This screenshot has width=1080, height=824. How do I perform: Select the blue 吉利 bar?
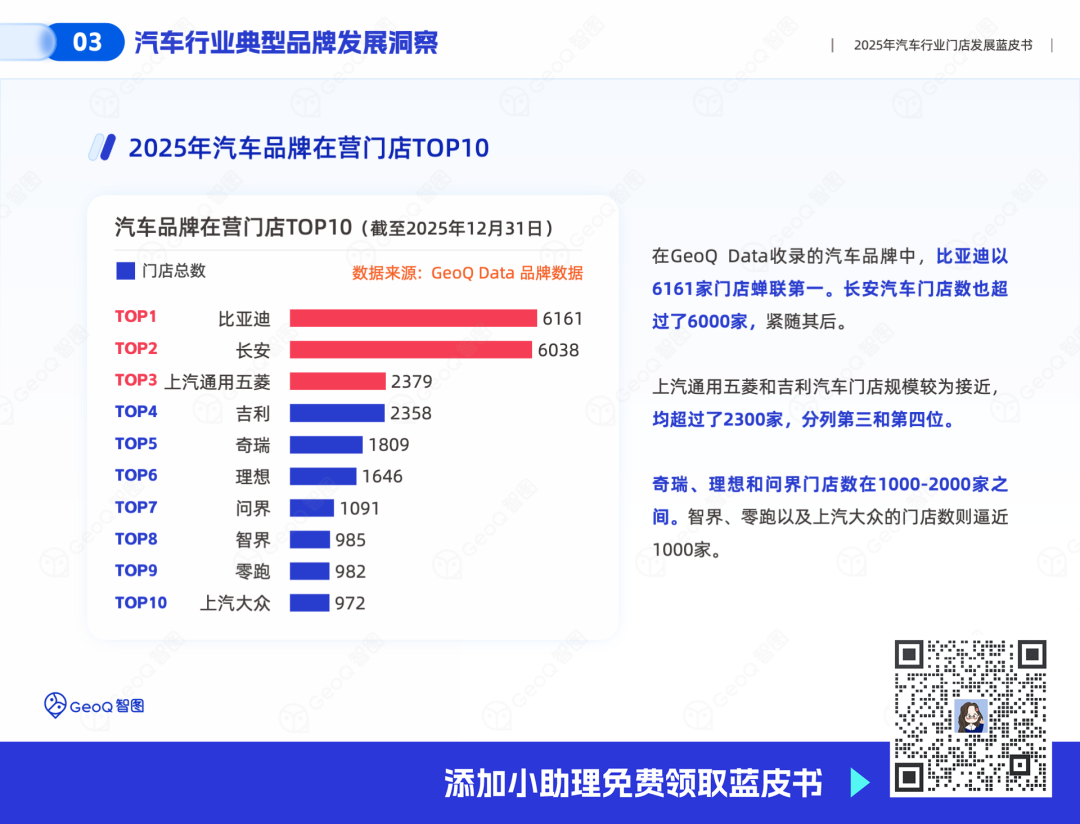337,413
